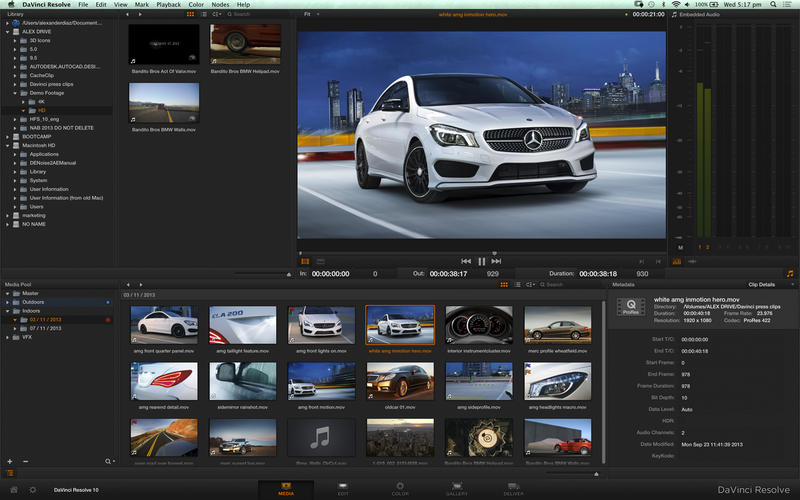Open the Fit zoom dropdown
This screenshot has width=800, height=500.
pos(309,16)
